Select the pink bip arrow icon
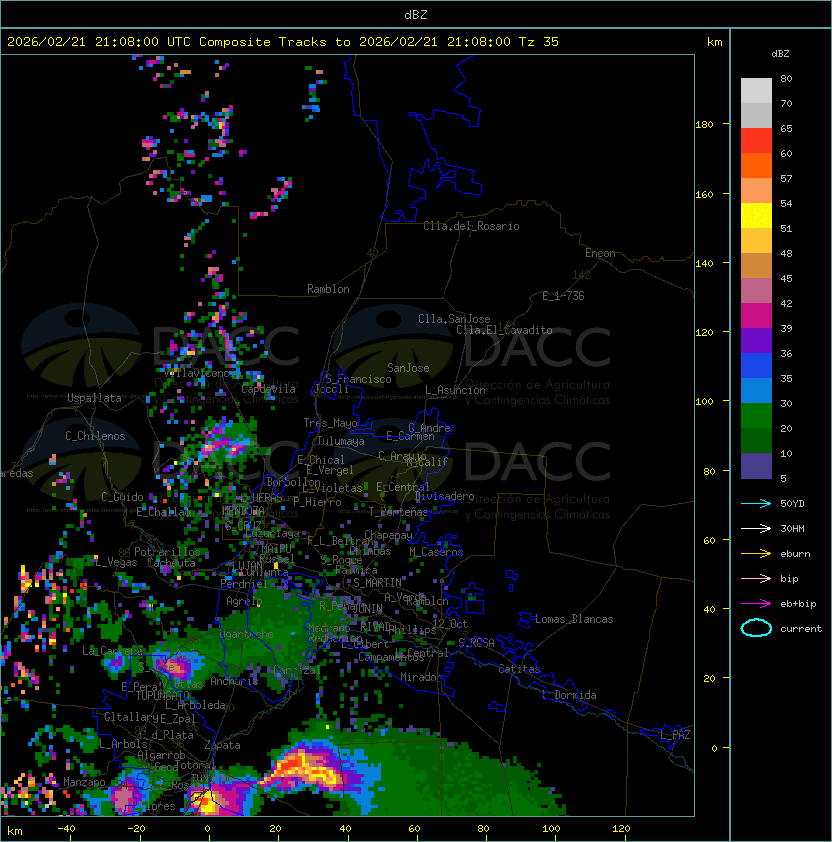 (x=756, y=578)
